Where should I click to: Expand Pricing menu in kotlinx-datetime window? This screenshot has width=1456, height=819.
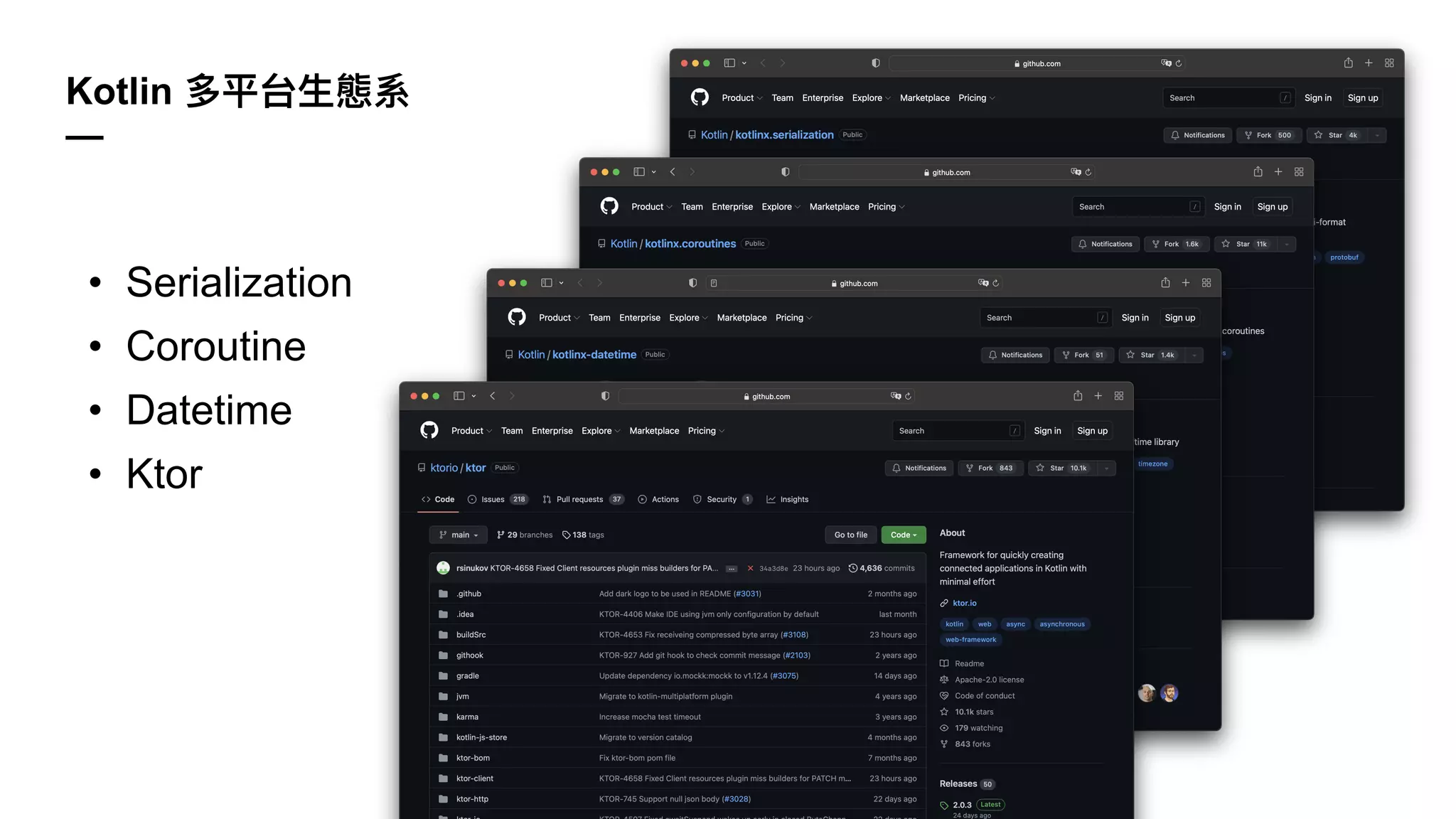(x=793, y=318)
